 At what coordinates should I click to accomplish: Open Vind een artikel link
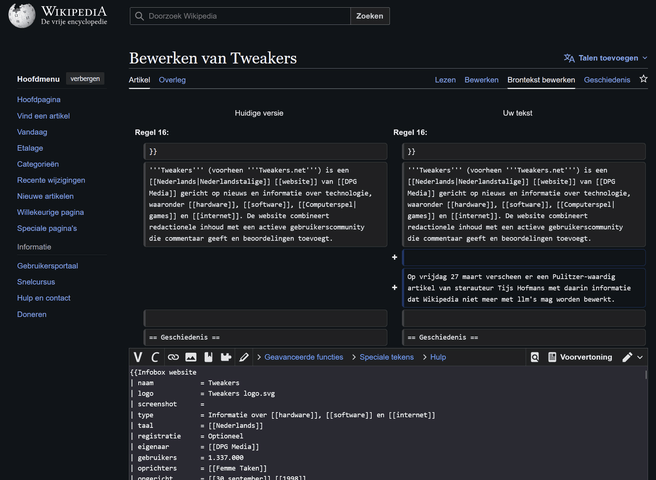(43, 116)
